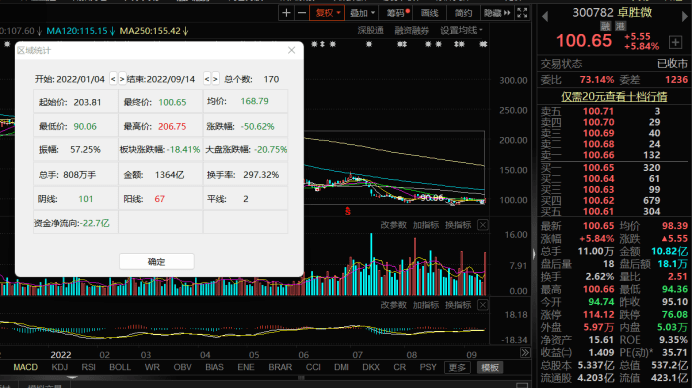Click 隐藏 to hide side panel
This screenshot has height=388, width=692.
point(497,13)
